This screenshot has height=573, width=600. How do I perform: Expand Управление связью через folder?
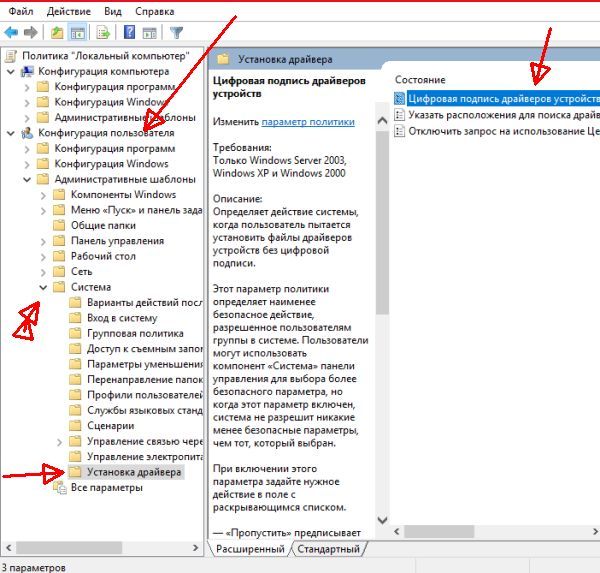coord(59,442)
